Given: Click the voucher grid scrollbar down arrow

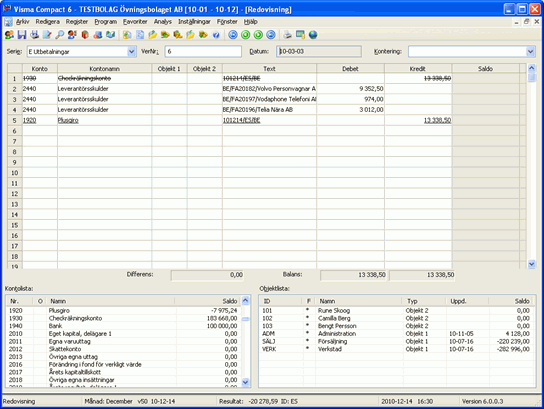Looking at the screenshot, I should [x=532, y=264].
